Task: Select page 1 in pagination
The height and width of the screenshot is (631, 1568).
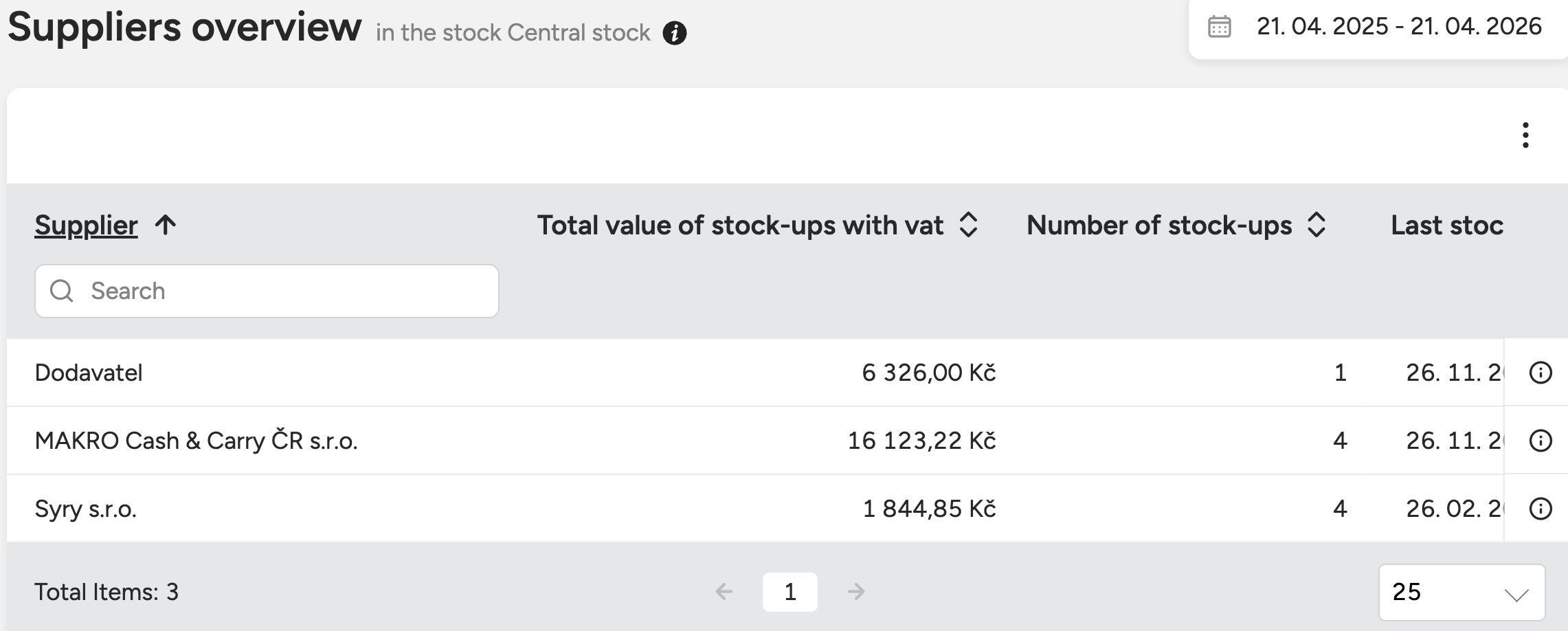Action: tap(790, 592)
